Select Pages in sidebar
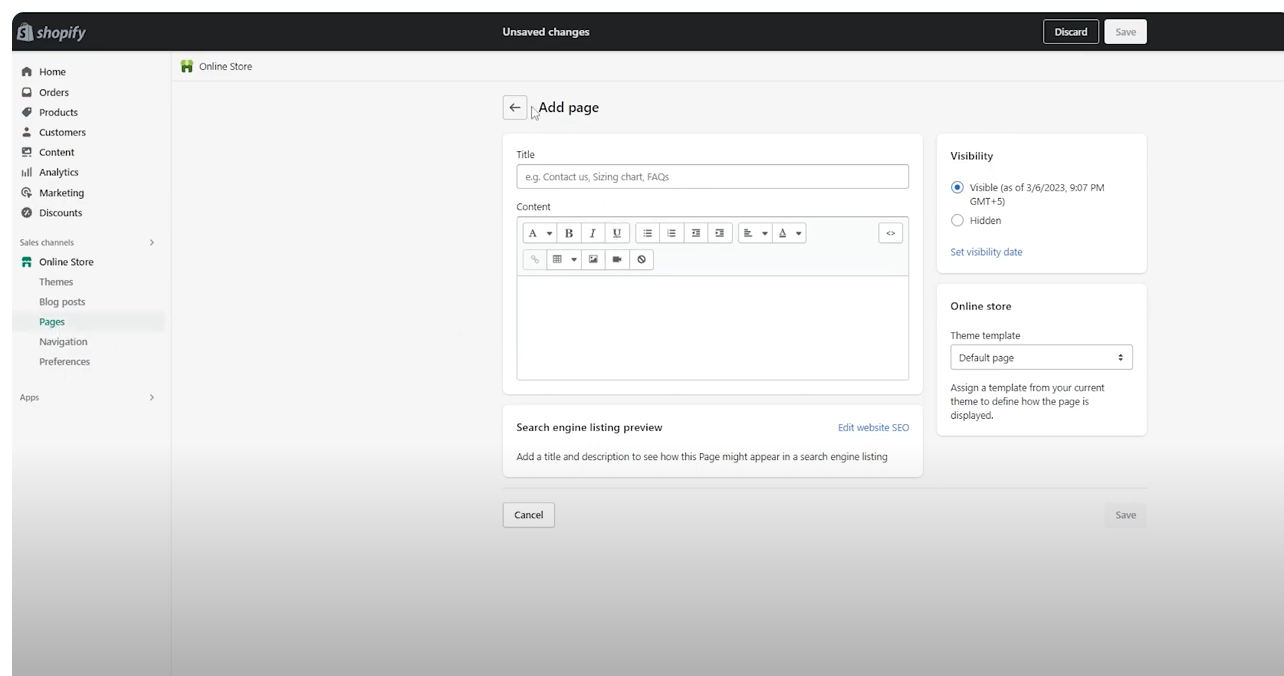Screen dimensions: 1284x676 tap(52, 322)
